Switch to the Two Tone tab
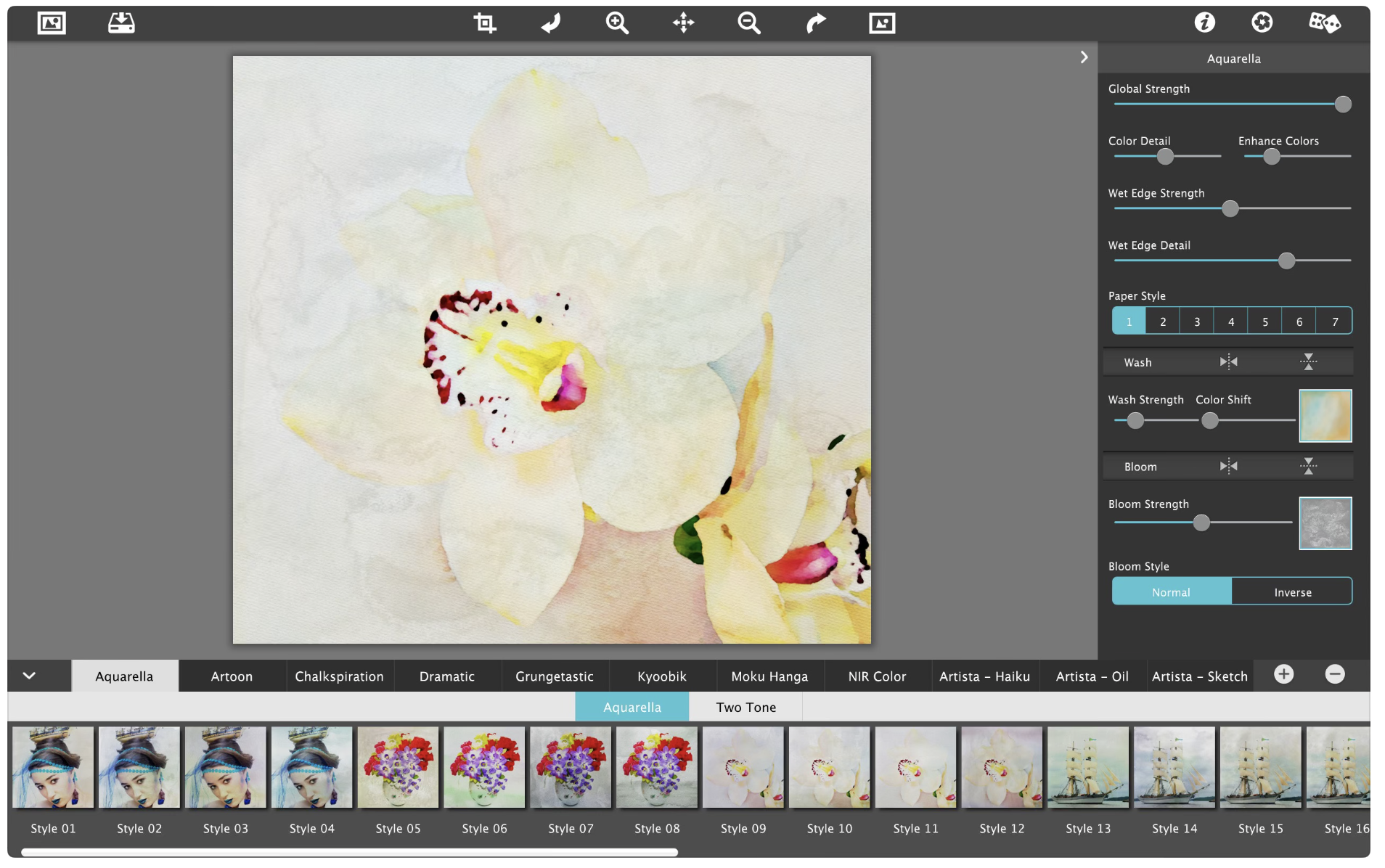The height and width of the screenshot is (868, 1385). (x=745, y=708)
